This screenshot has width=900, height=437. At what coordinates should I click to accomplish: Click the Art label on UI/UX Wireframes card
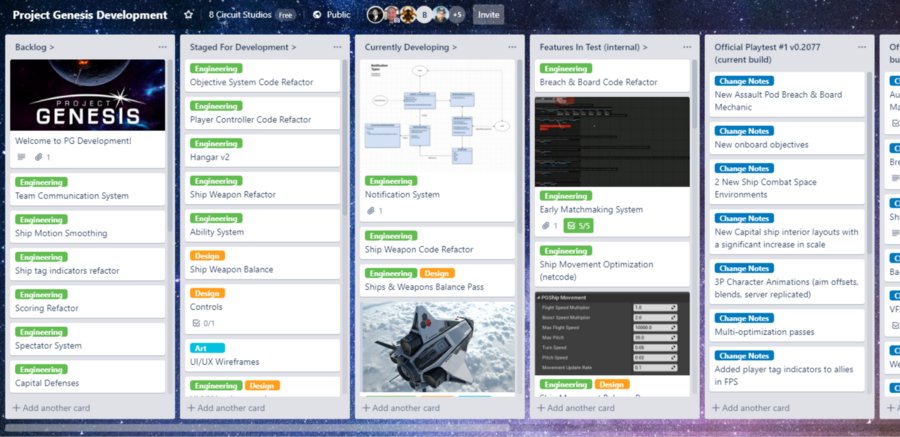click(201, 348)
